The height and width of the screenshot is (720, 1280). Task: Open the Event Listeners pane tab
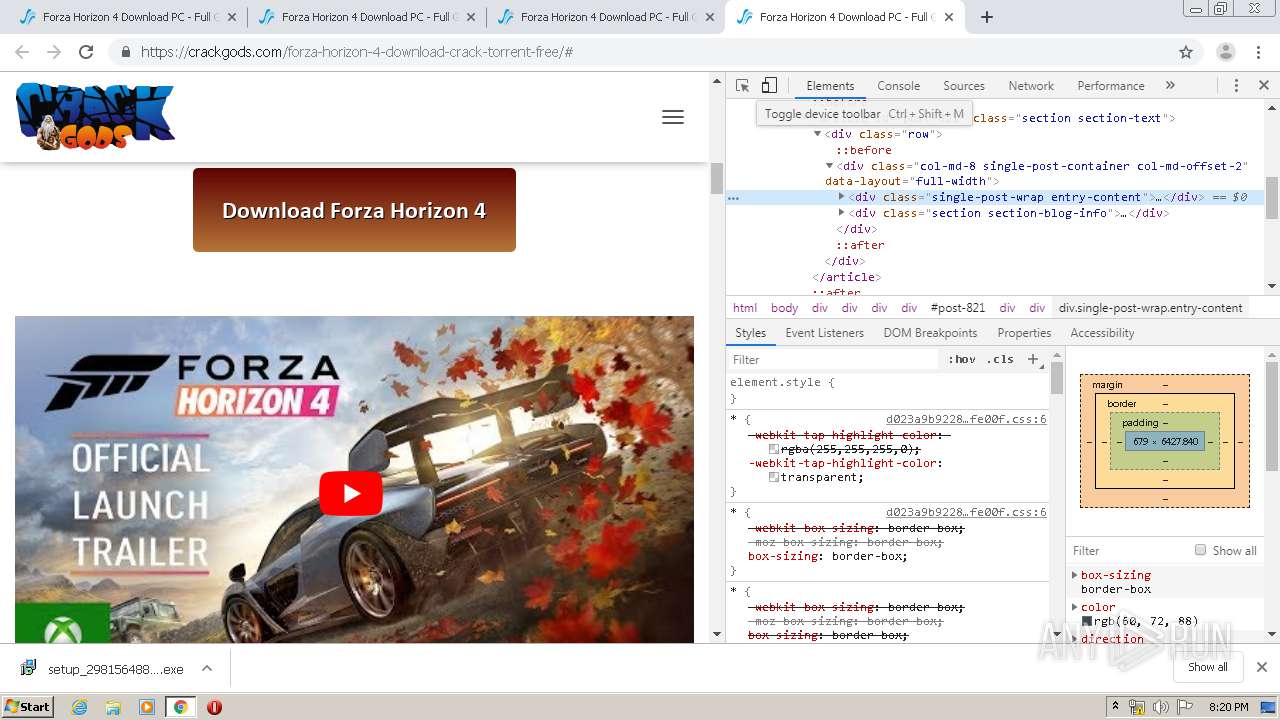click(824, 333)
